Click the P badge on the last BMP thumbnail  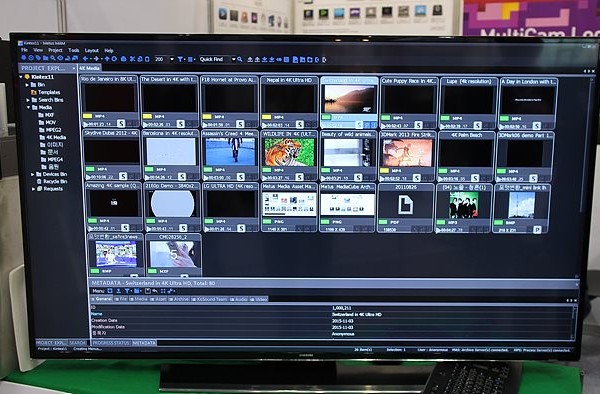[x=537, y=230]
